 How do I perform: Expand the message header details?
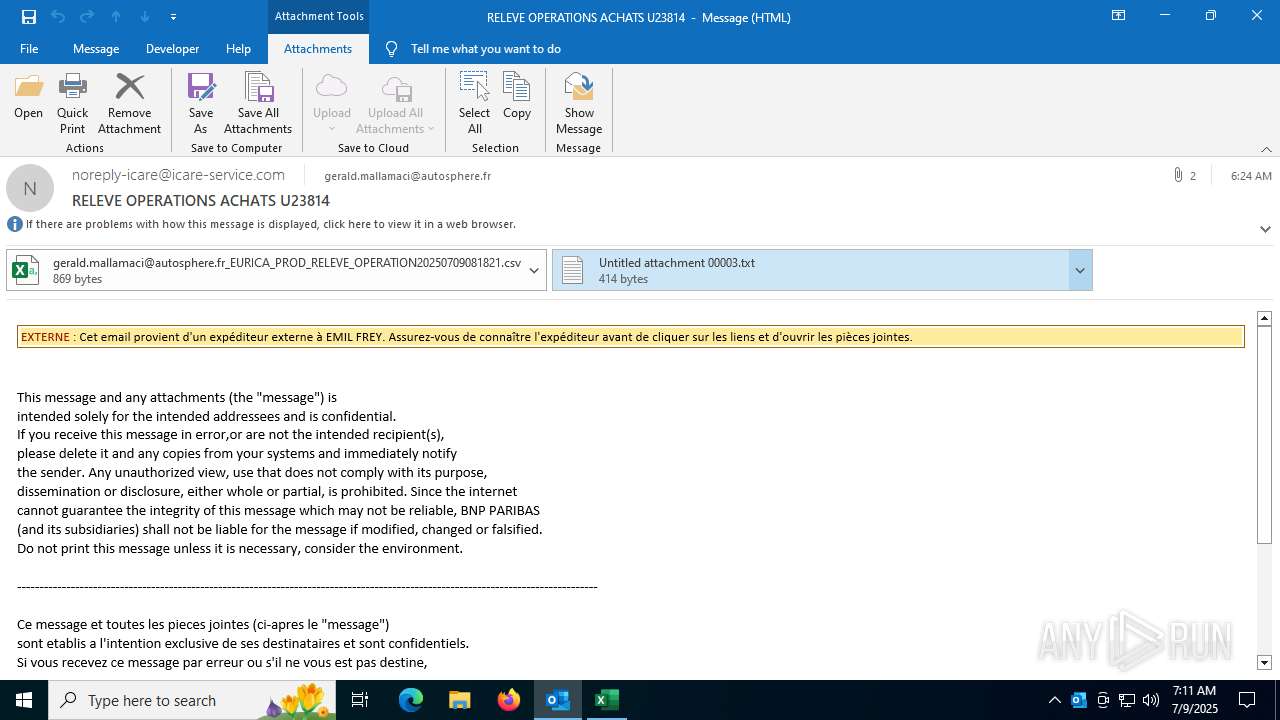click(x=1265, y=229)
